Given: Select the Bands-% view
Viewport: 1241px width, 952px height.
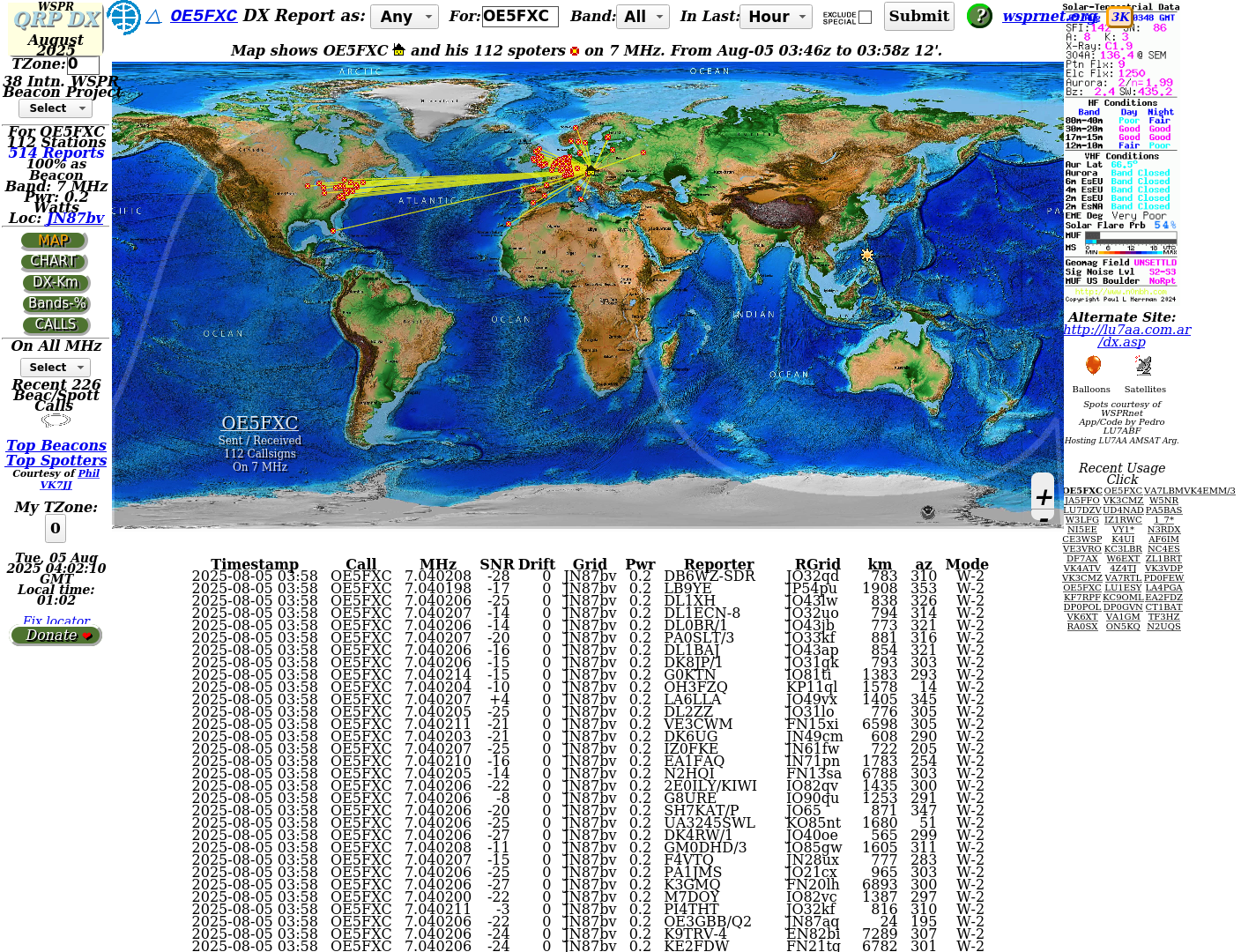Looking at the screenshot, I should (x=56, y=303).
